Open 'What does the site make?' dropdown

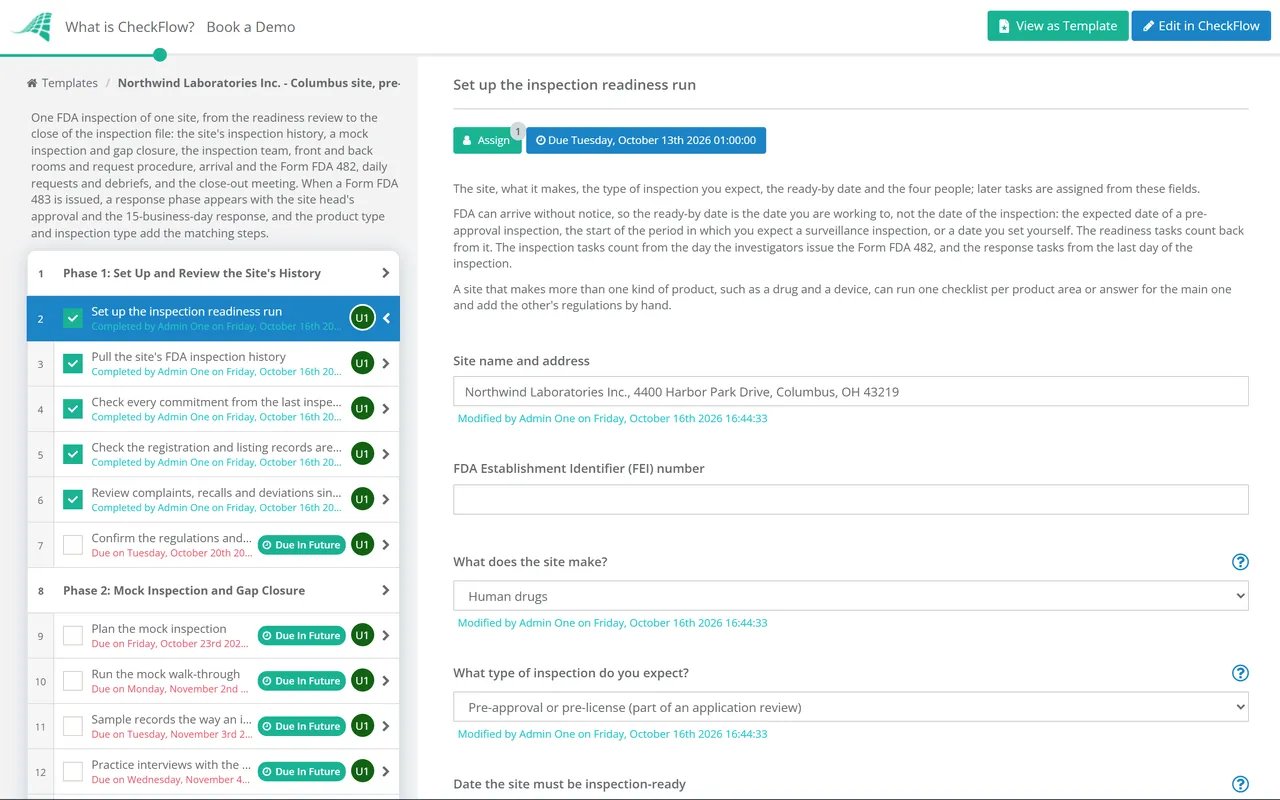(x=851, y=596)
